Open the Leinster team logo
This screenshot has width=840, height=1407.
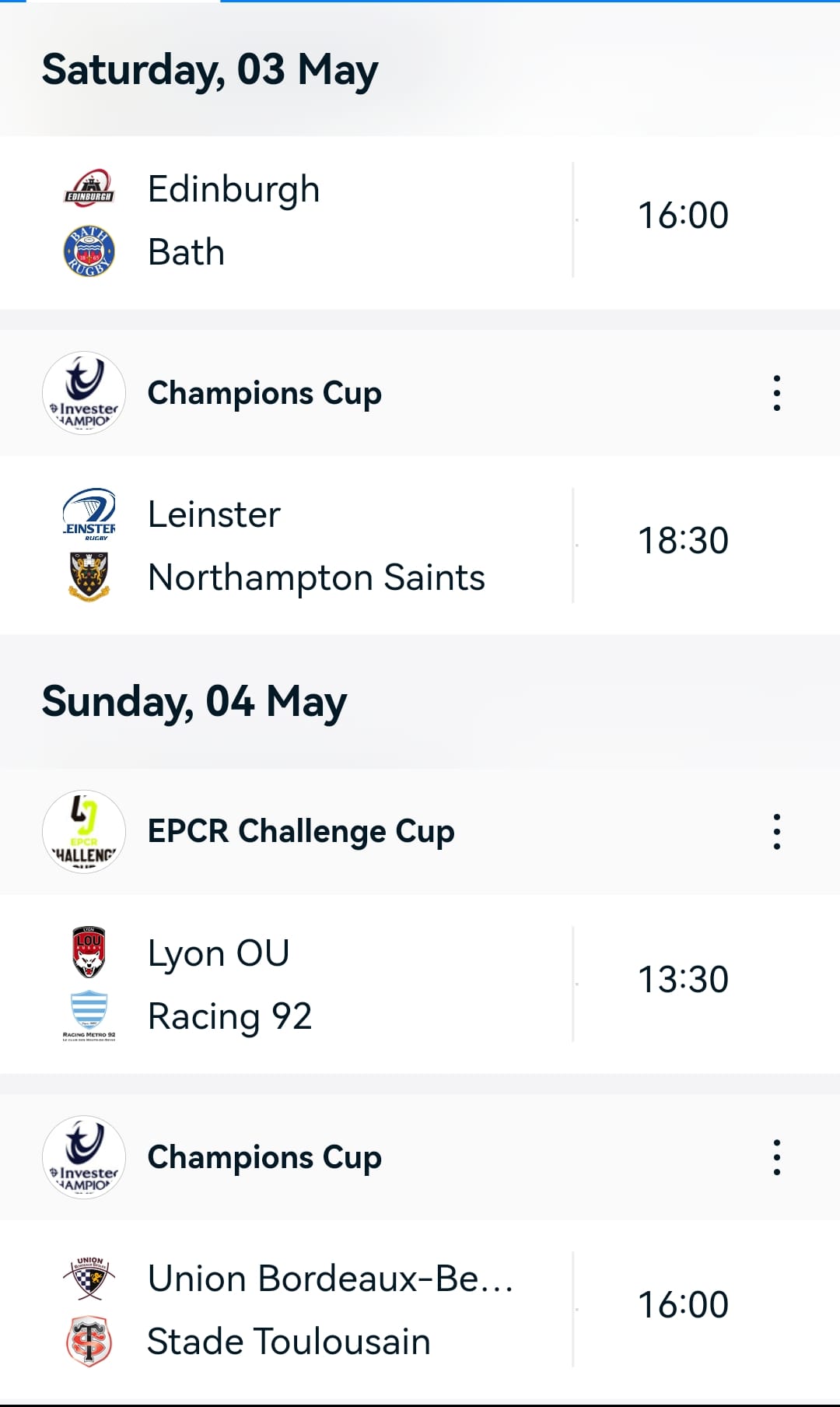89,514
